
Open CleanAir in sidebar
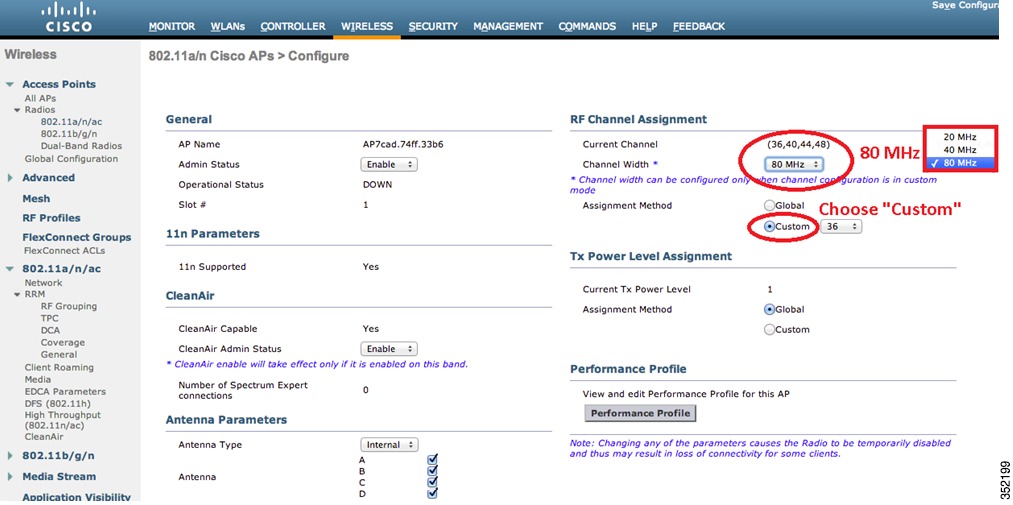coord(43,437)
